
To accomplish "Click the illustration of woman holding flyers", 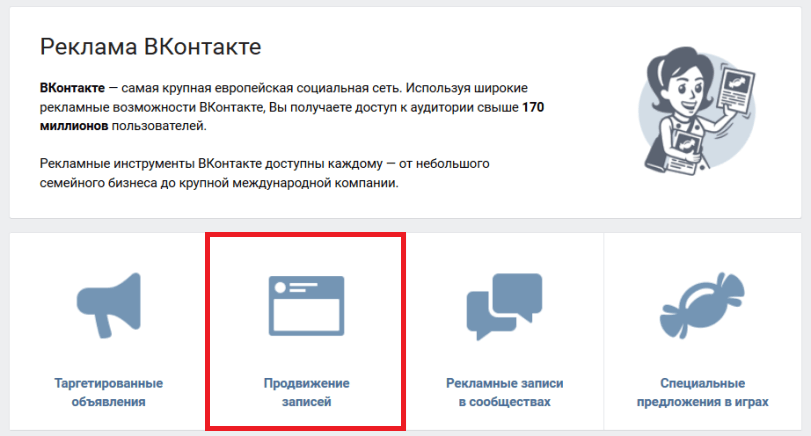I will [x=697, y=111].
